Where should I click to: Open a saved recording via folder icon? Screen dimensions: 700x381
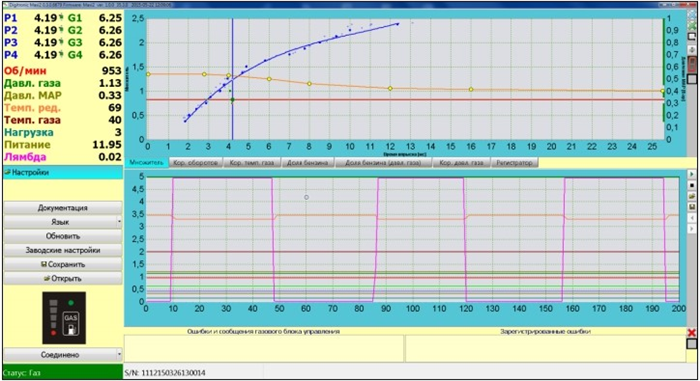(x=692, y=196)
